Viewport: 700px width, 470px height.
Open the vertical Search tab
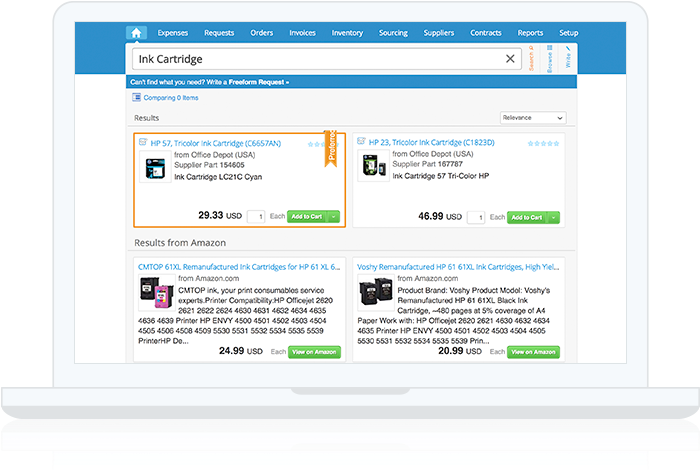531,58
